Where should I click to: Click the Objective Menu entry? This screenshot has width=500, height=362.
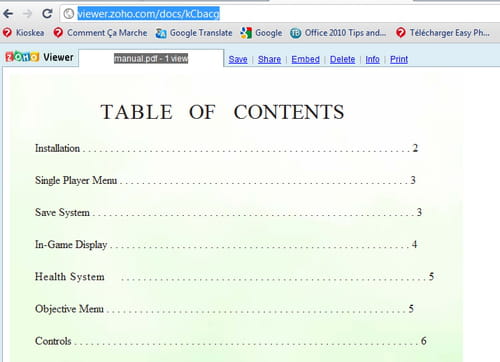click(224, 309)
